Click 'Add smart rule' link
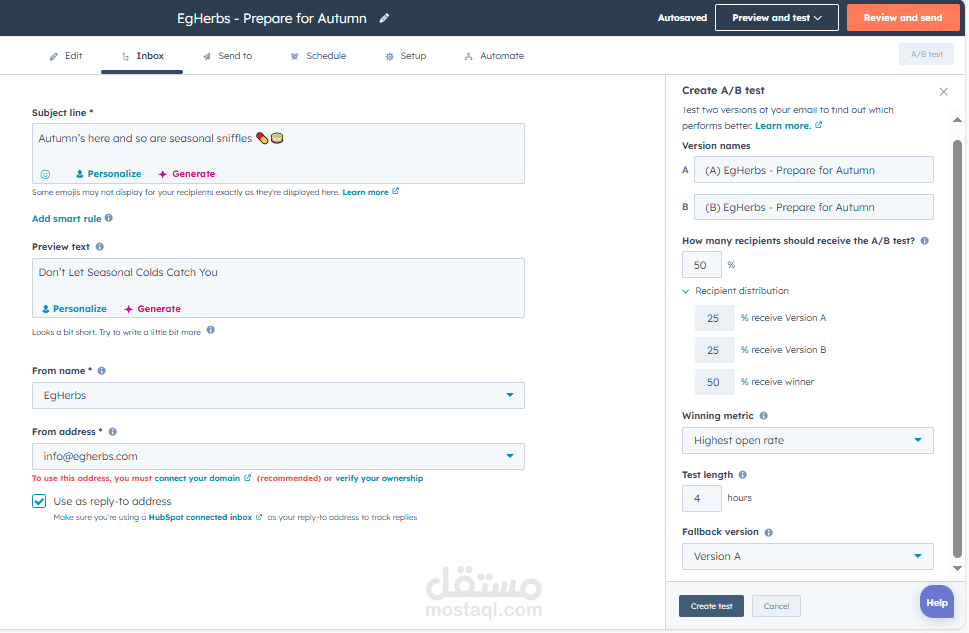 click(67, 218)
